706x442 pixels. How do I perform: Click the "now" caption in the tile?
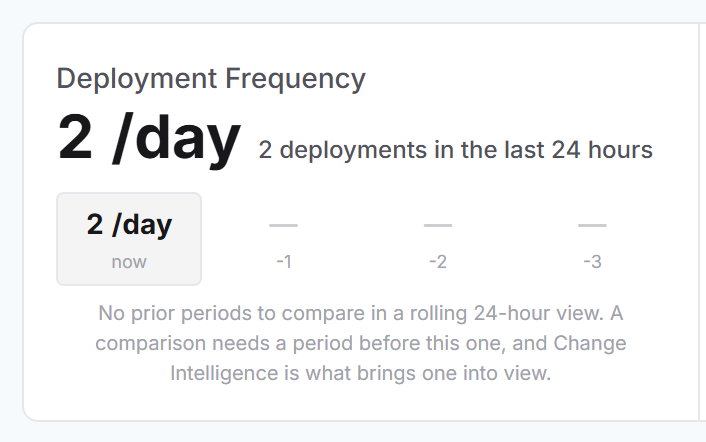coord(129,262)
